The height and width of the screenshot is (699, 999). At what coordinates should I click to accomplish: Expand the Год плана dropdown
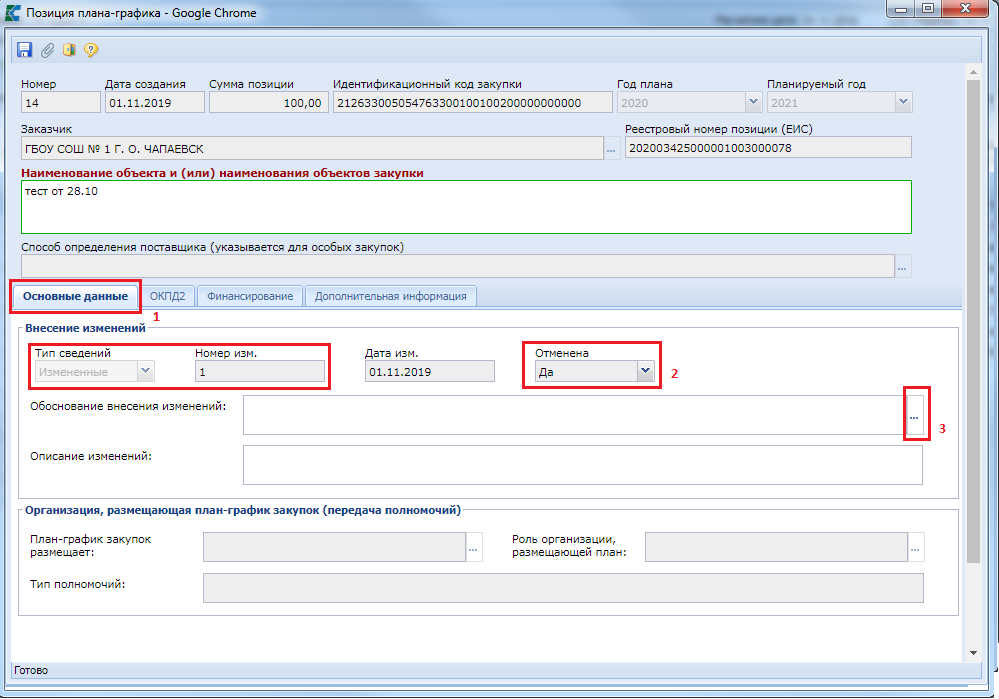click(753, 102)
